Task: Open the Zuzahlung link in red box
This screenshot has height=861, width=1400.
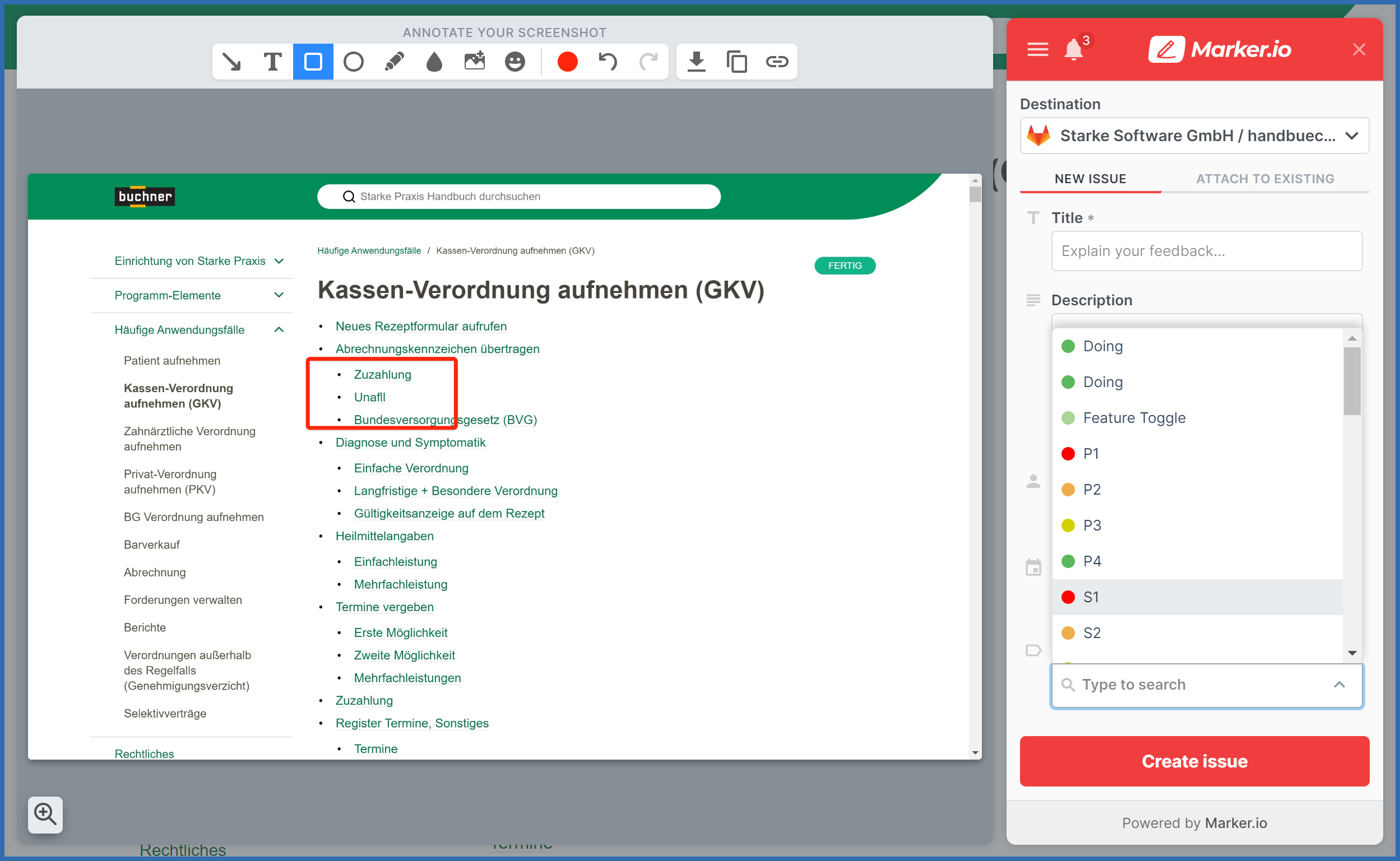Action: click(x=382, y=374)
